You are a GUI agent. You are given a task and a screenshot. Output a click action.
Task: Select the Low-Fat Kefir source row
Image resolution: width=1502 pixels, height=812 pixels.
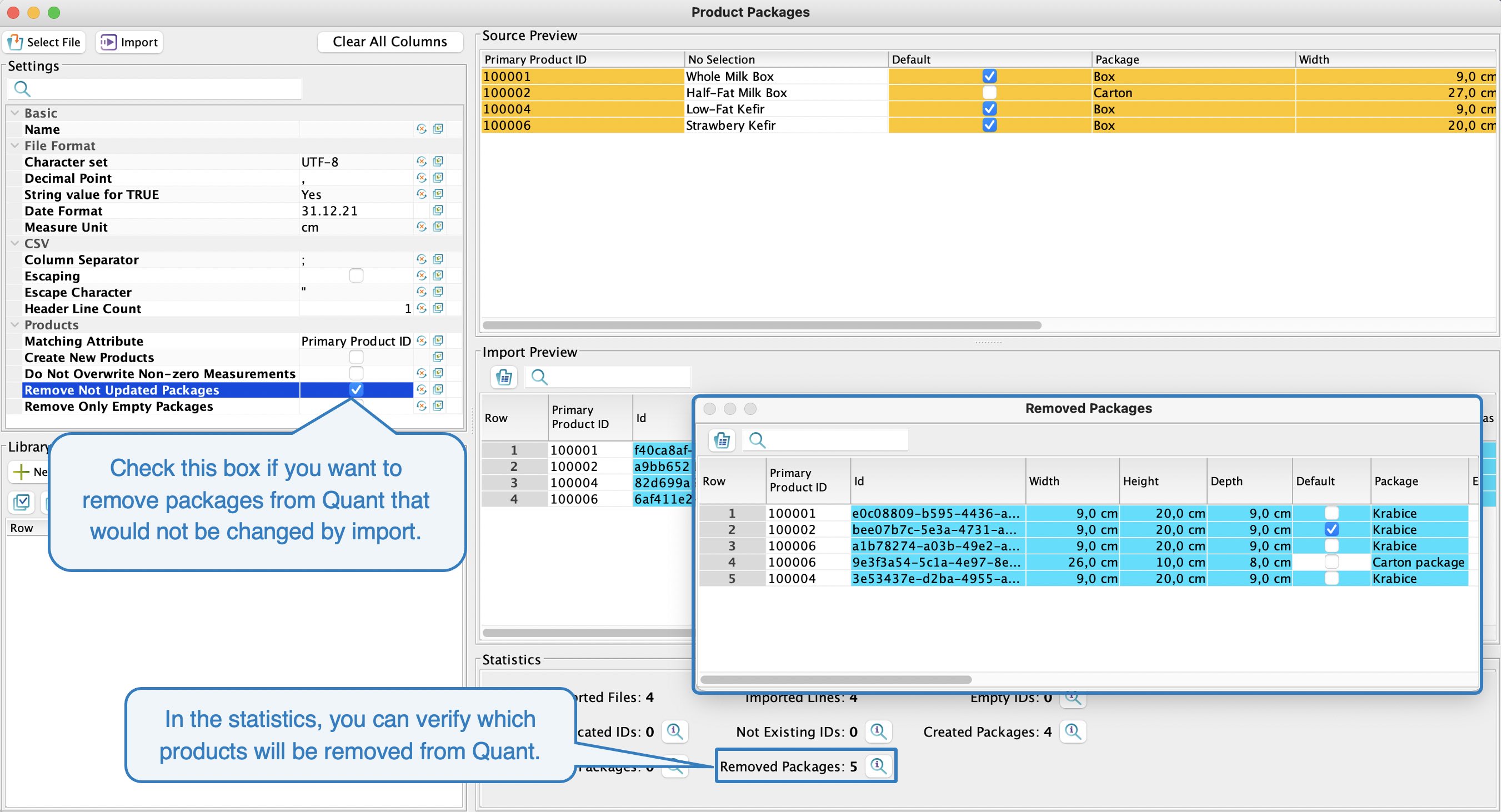coord(989,109)
